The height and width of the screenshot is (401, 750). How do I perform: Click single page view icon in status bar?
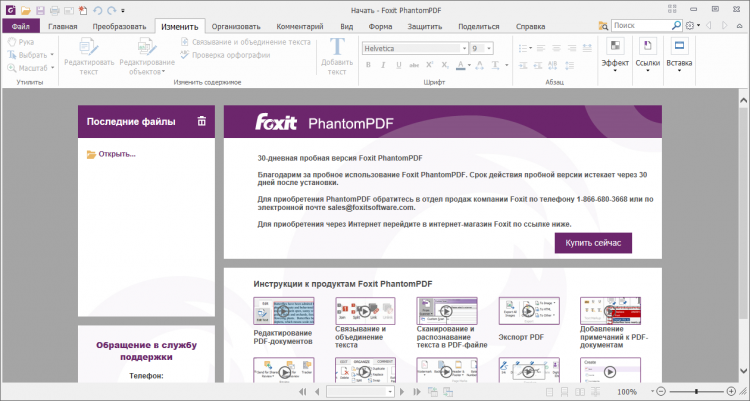click(x=550, y=392)
